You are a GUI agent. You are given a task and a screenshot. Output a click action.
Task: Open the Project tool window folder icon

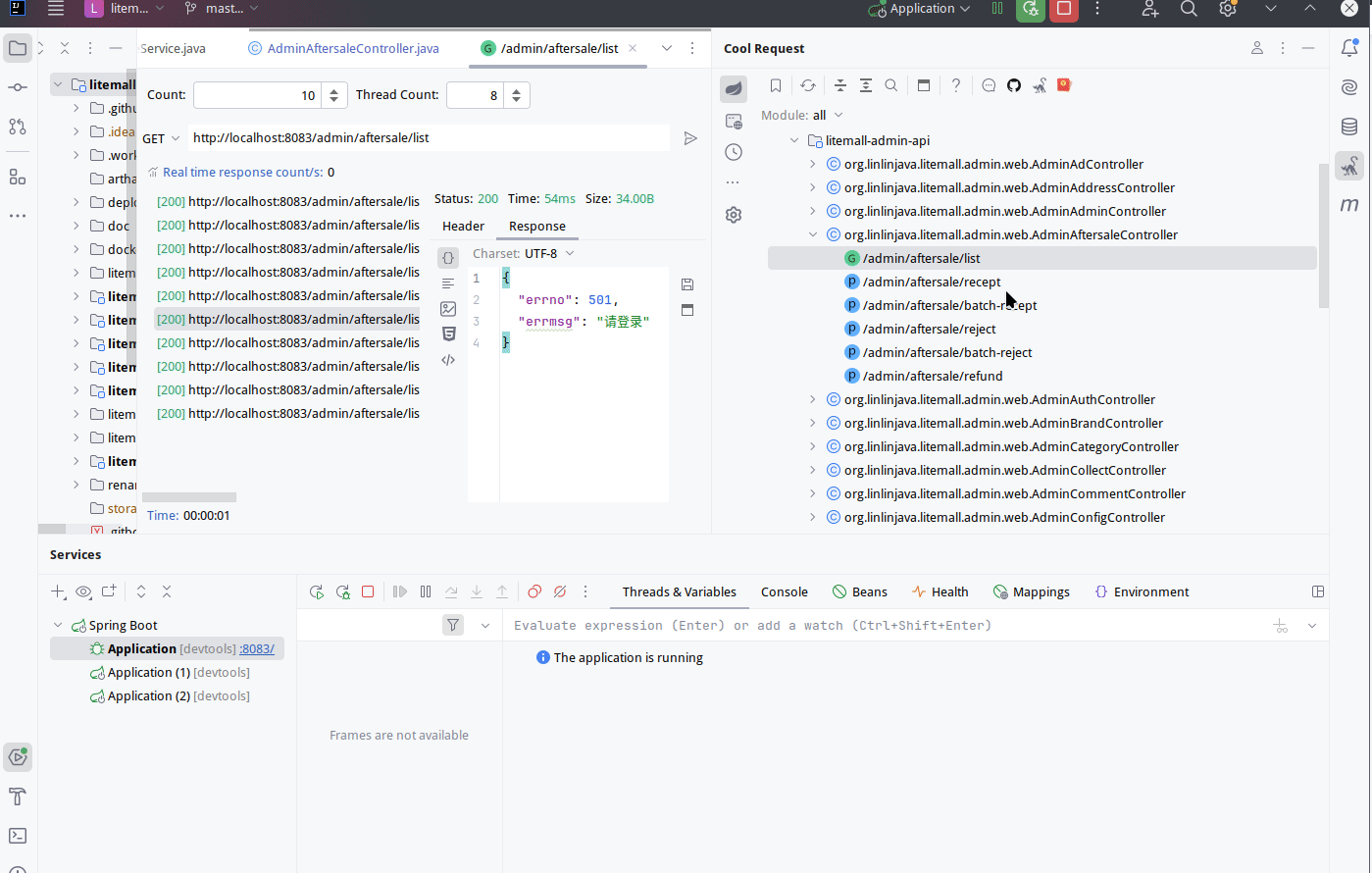[18, 48]
